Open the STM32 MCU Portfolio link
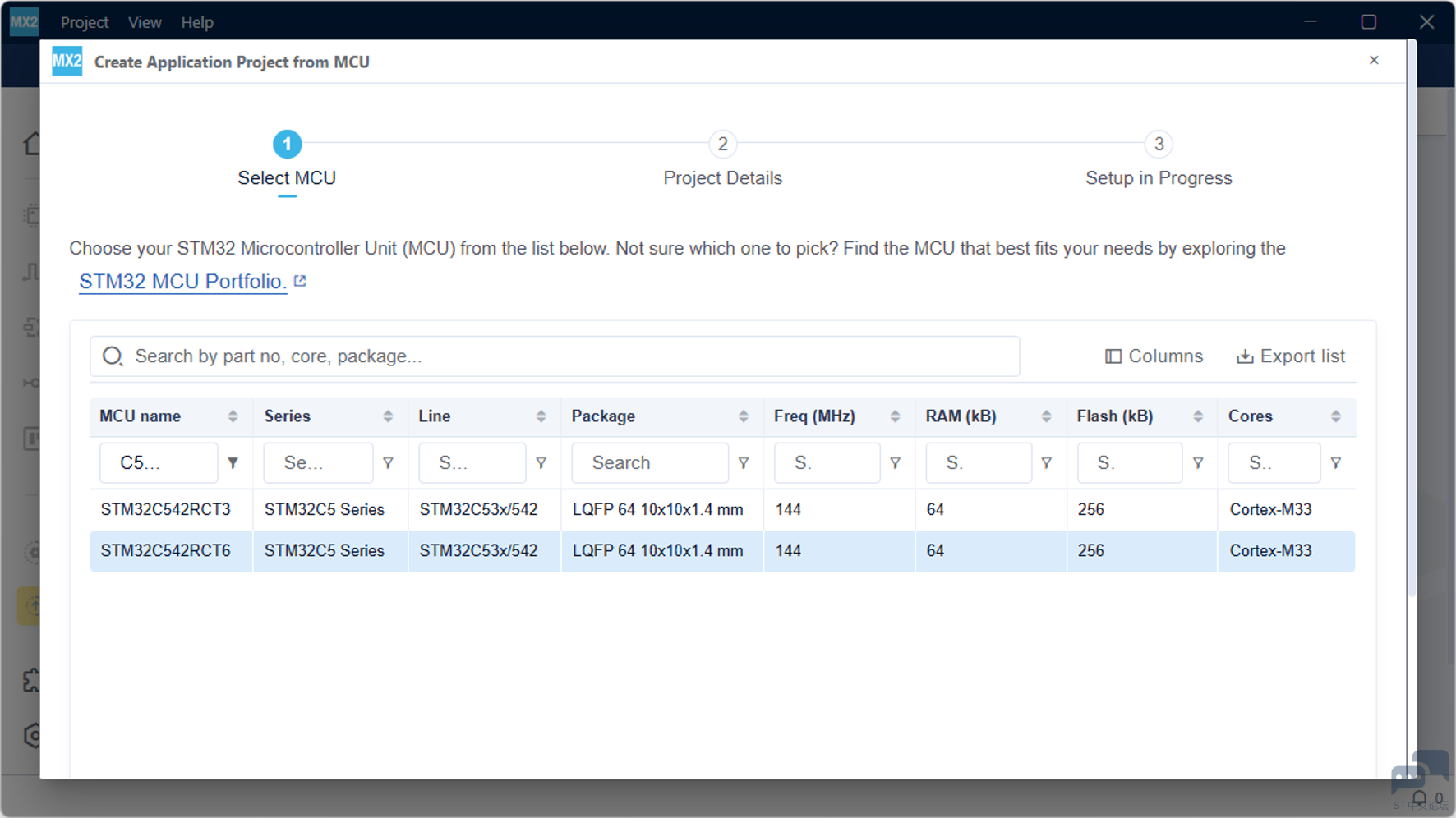 [182, 282]
